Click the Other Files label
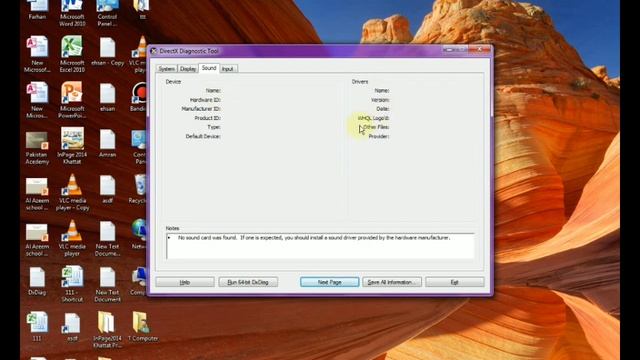The image size is (640, 360). [376, 127]
